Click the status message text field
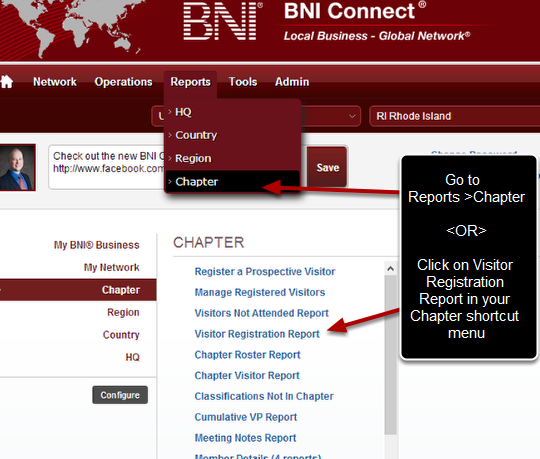Screen dimensions: 540x459 coord(107,167)
